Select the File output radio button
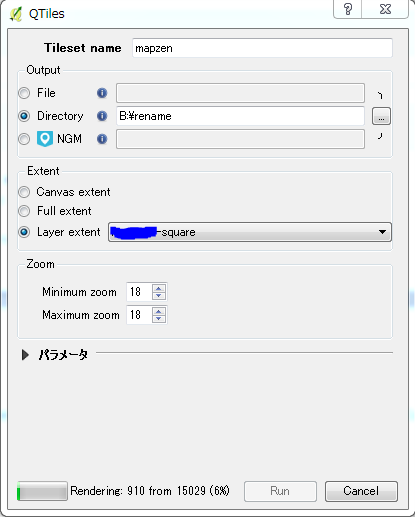Image resolution: width=415 pixels, height=517 pixels. point(24,93)
